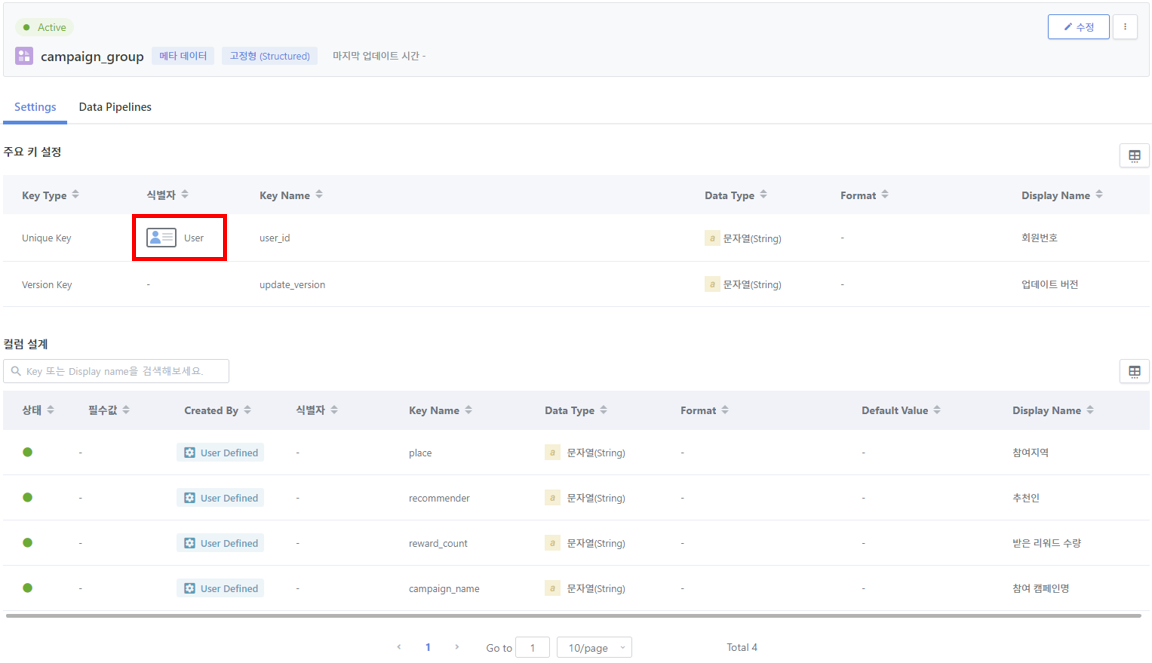Click the horizontal scrollbar below the column table
Viewport: 1152px width, 663px height.
(573, 616)
